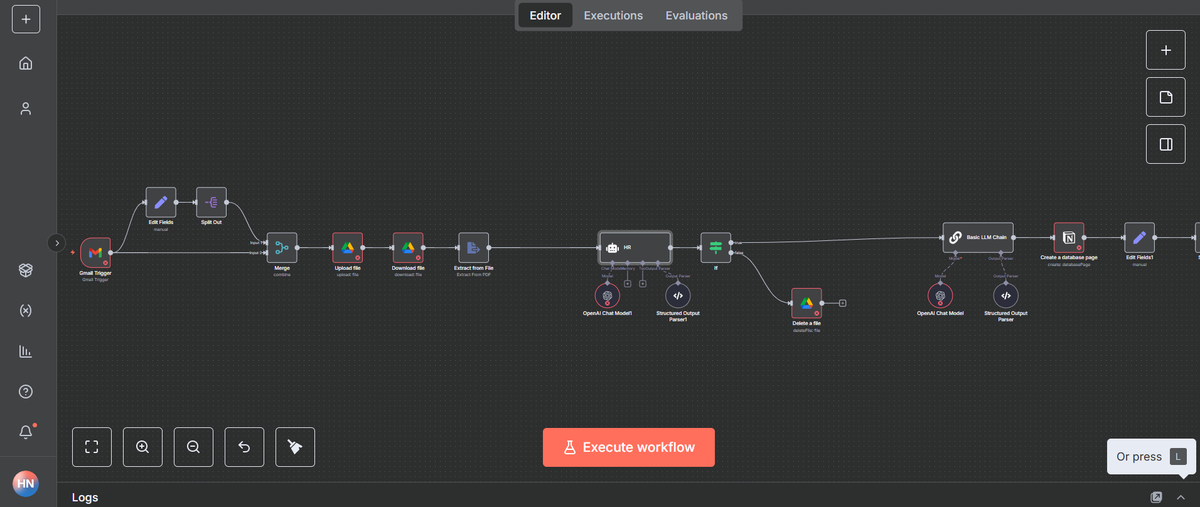
Task: Open the notifications bell icon
Action: (x=26, y=432)
